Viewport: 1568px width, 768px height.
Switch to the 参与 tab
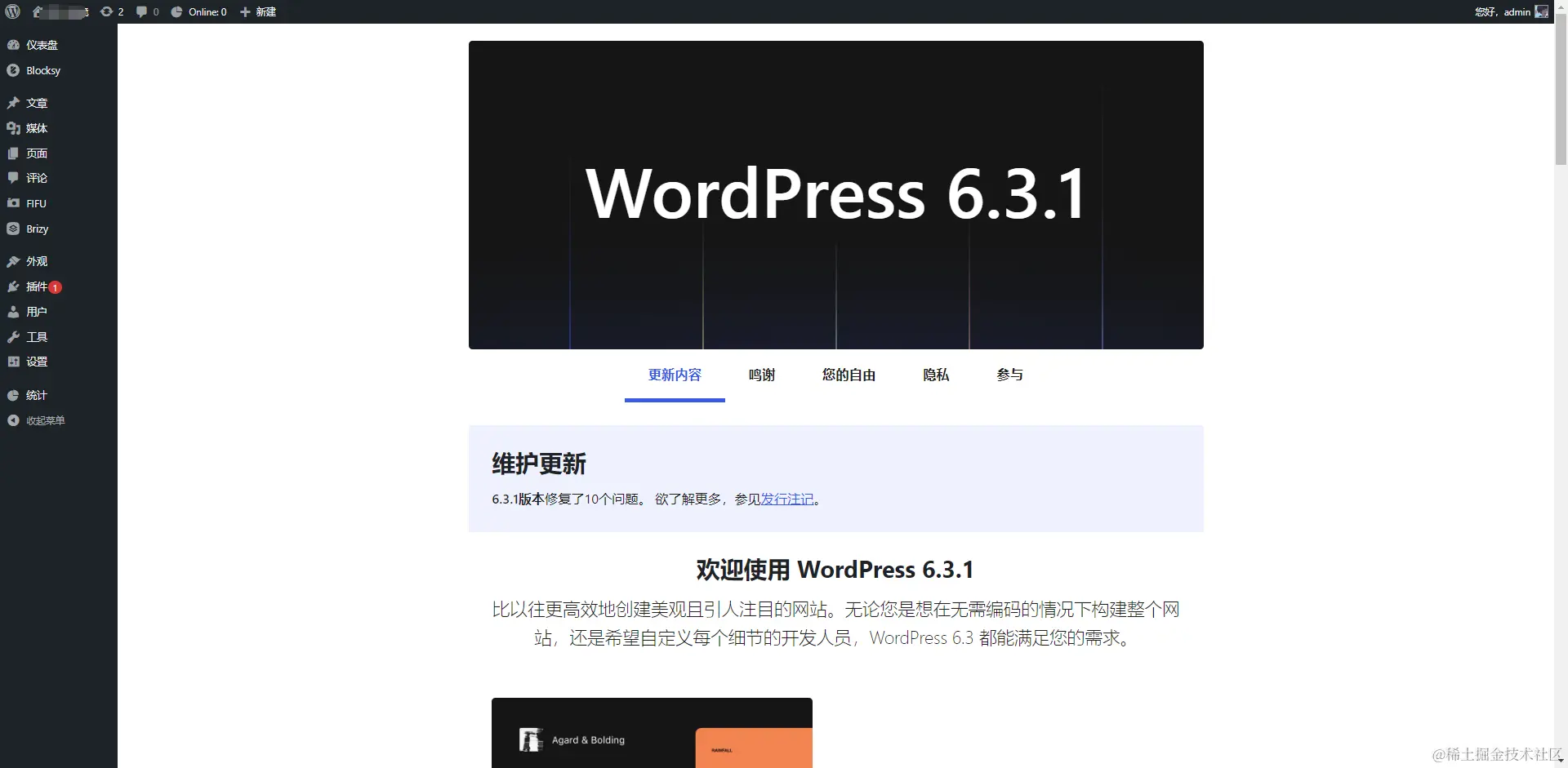tap(1009, 375)
